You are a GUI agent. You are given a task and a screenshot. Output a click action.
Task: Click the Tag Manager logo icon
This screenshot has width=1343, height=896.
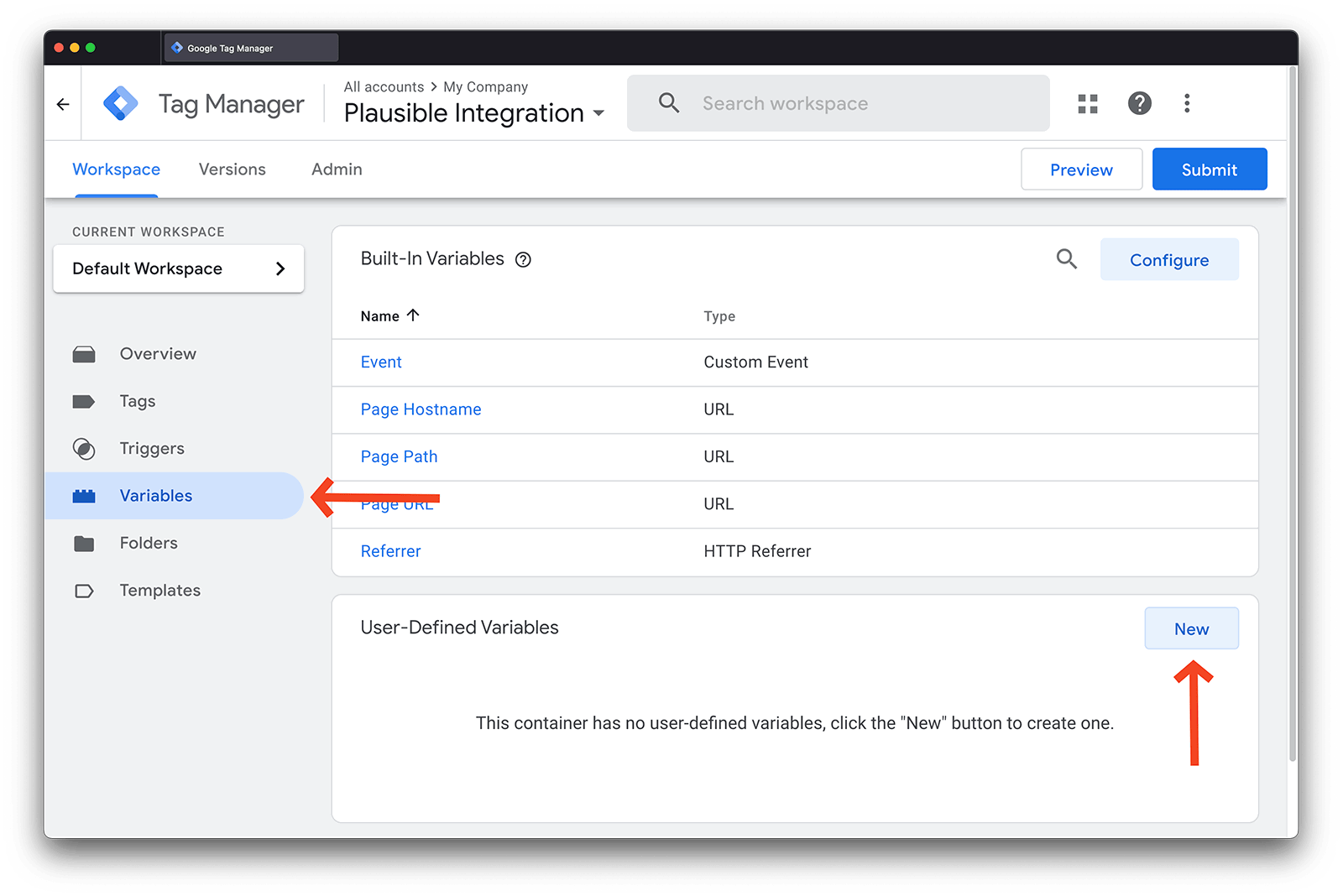(121, 104)
